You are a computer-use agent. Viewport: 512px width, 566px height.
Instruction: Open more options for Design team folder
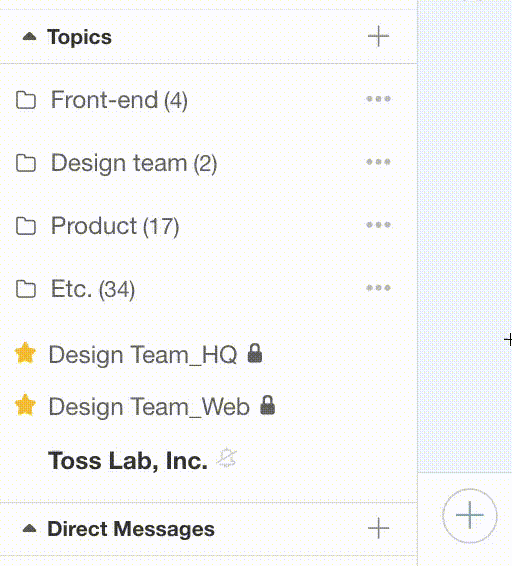coord(378,162)
